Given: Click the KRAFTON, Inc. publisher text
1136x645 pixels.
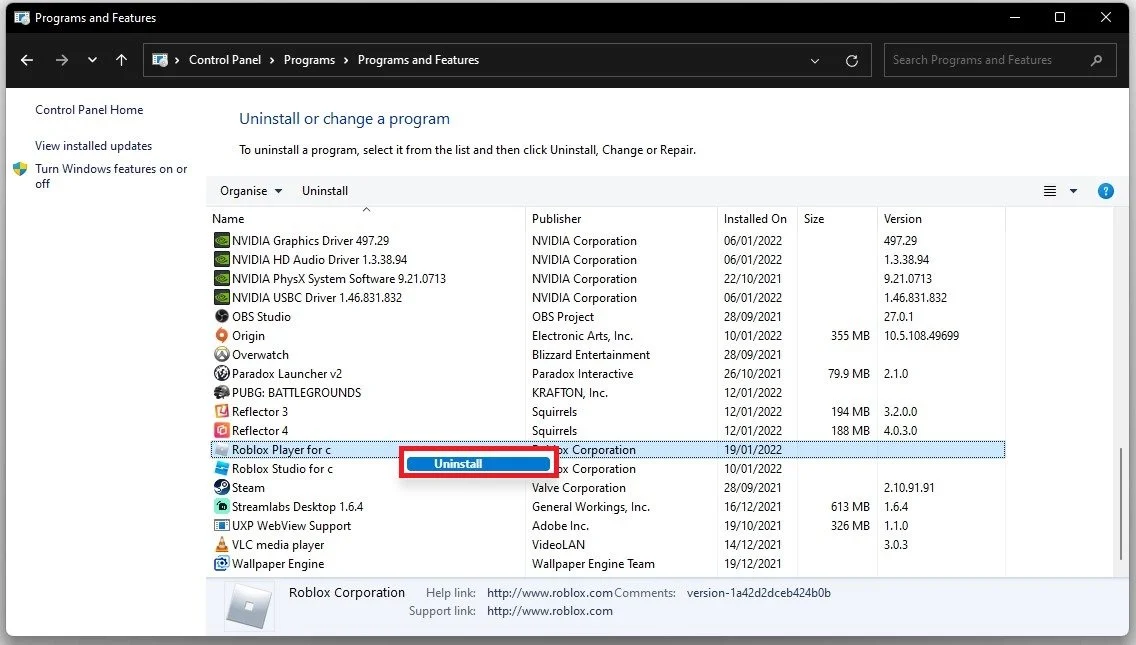Looking at the screenshot, I should tap(569, 392).
